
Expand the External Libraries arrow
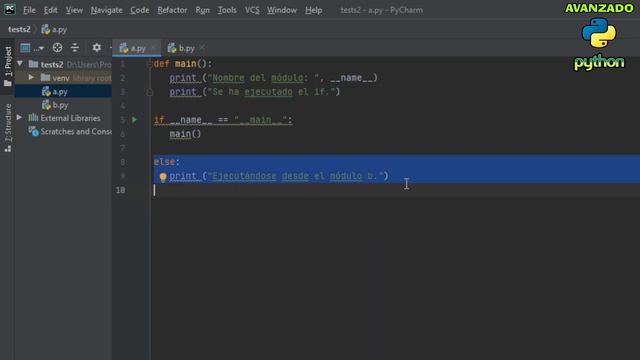click(x=19, y=118)
